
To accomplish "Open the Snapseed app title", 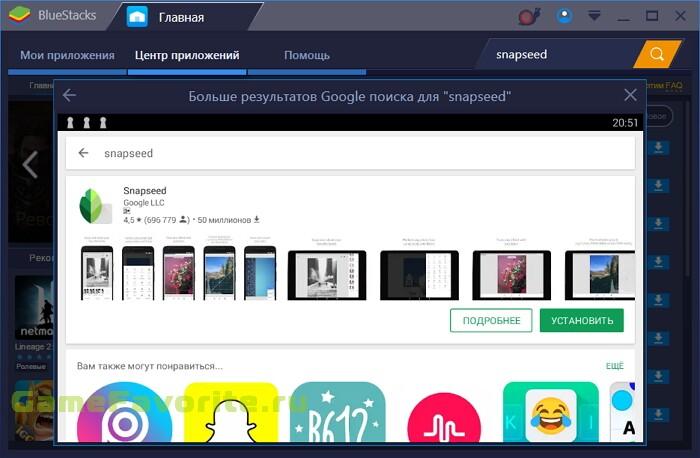I will pos(145,191).
